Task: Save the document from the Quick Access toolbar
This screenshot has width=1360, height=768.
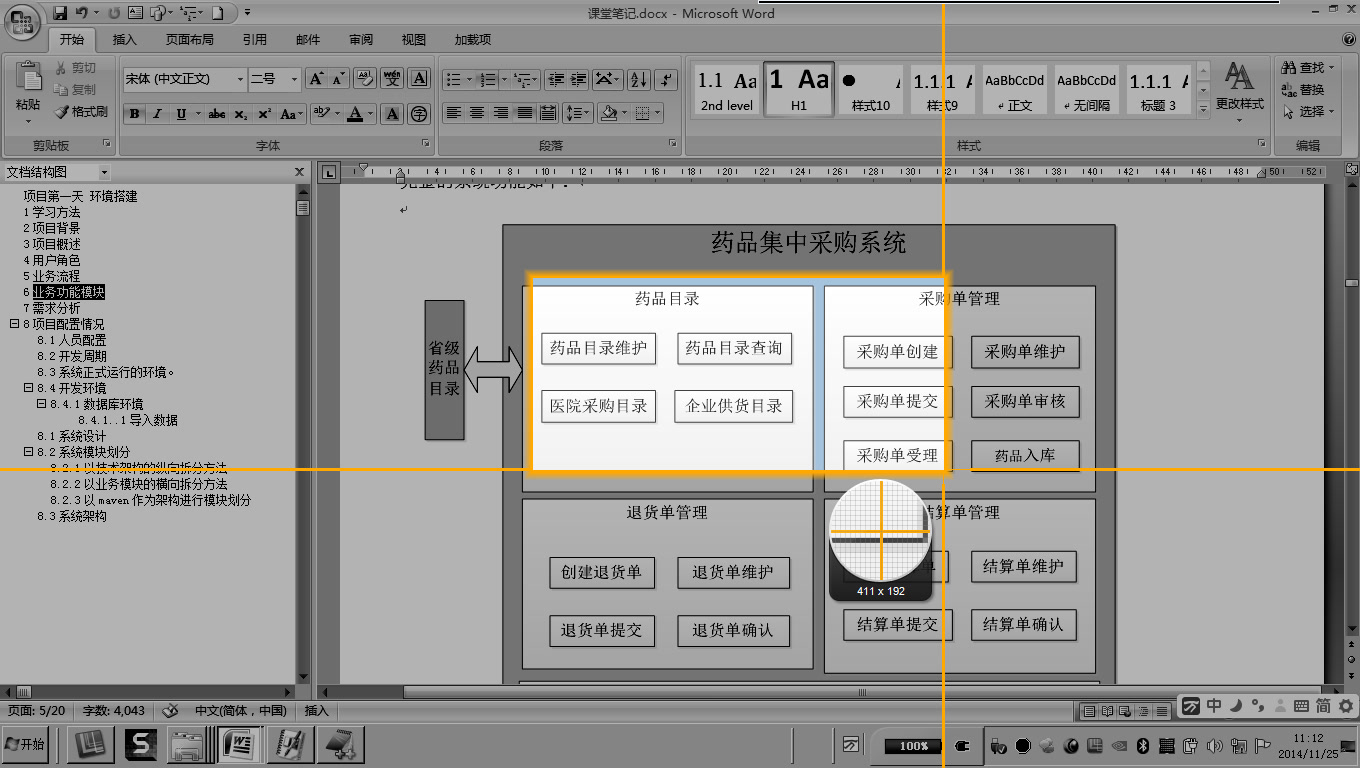Action: coord(60,13)
